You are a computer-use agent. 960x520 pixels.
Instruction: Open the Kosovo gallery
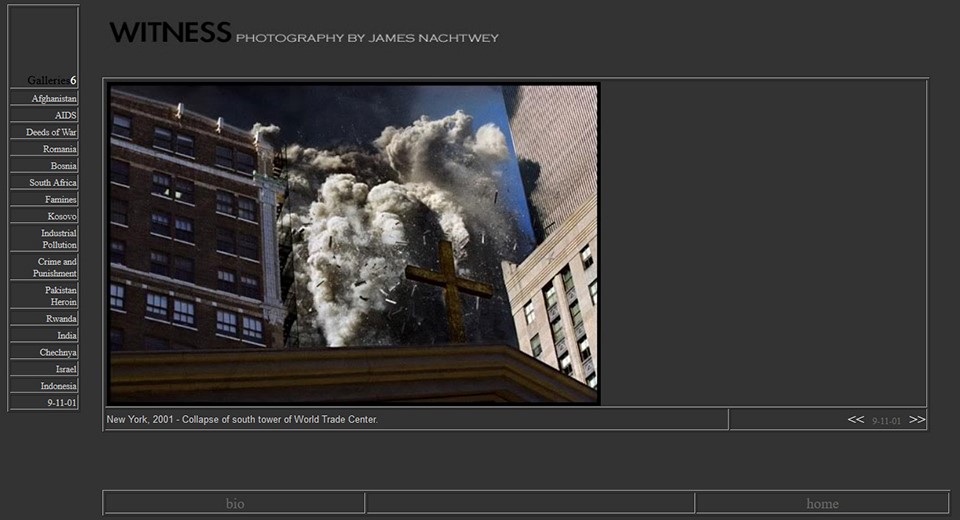coord(62,216)
